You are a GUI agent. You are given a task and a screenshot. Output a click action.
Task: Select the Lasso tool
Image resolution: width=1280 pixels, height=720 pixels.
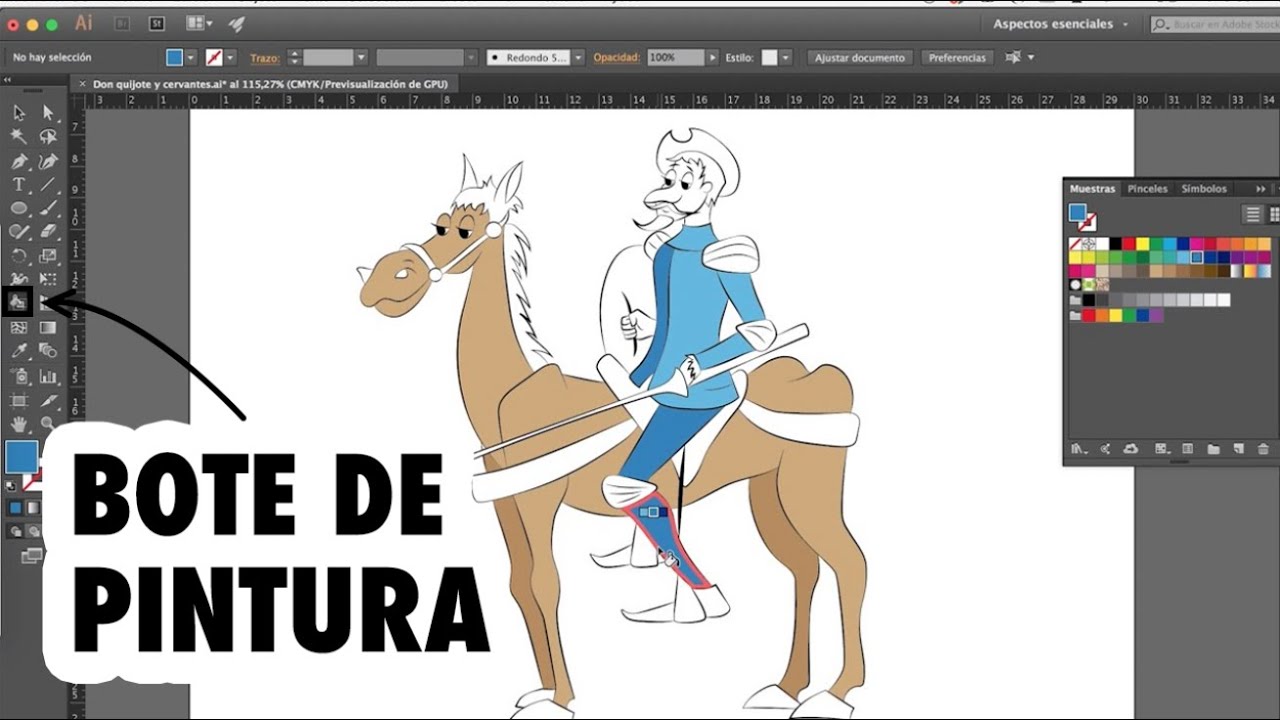48,136
